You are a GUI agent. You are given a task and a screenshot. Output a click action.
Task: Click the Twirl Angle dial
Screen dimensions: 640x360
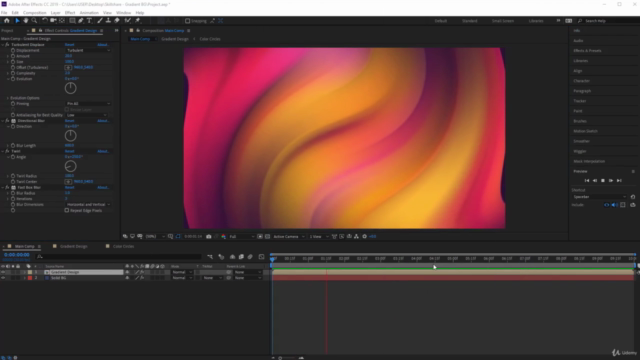tap(70, 166)
